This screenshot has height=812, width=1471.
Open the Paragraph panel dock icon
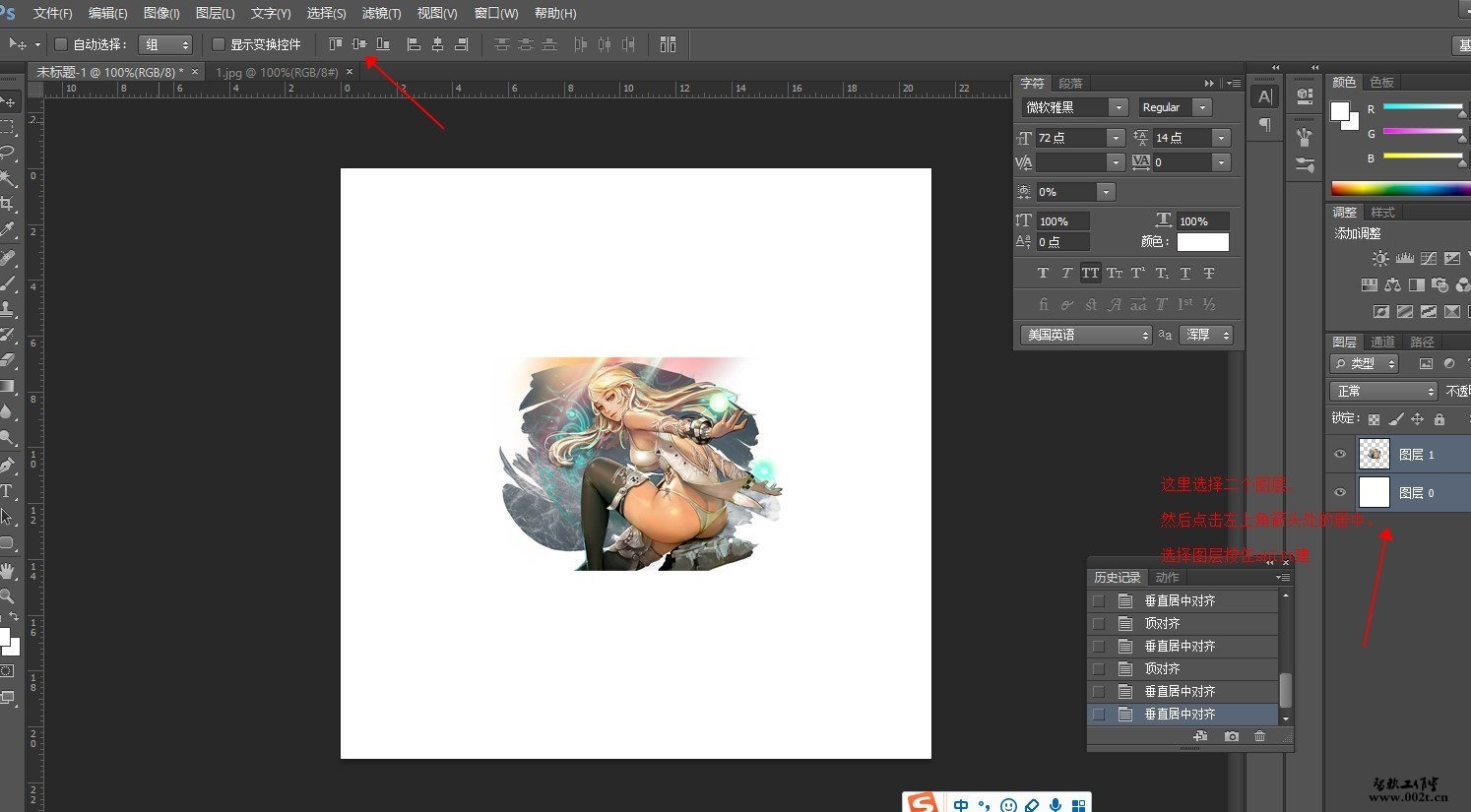[x=1265, y=125]
